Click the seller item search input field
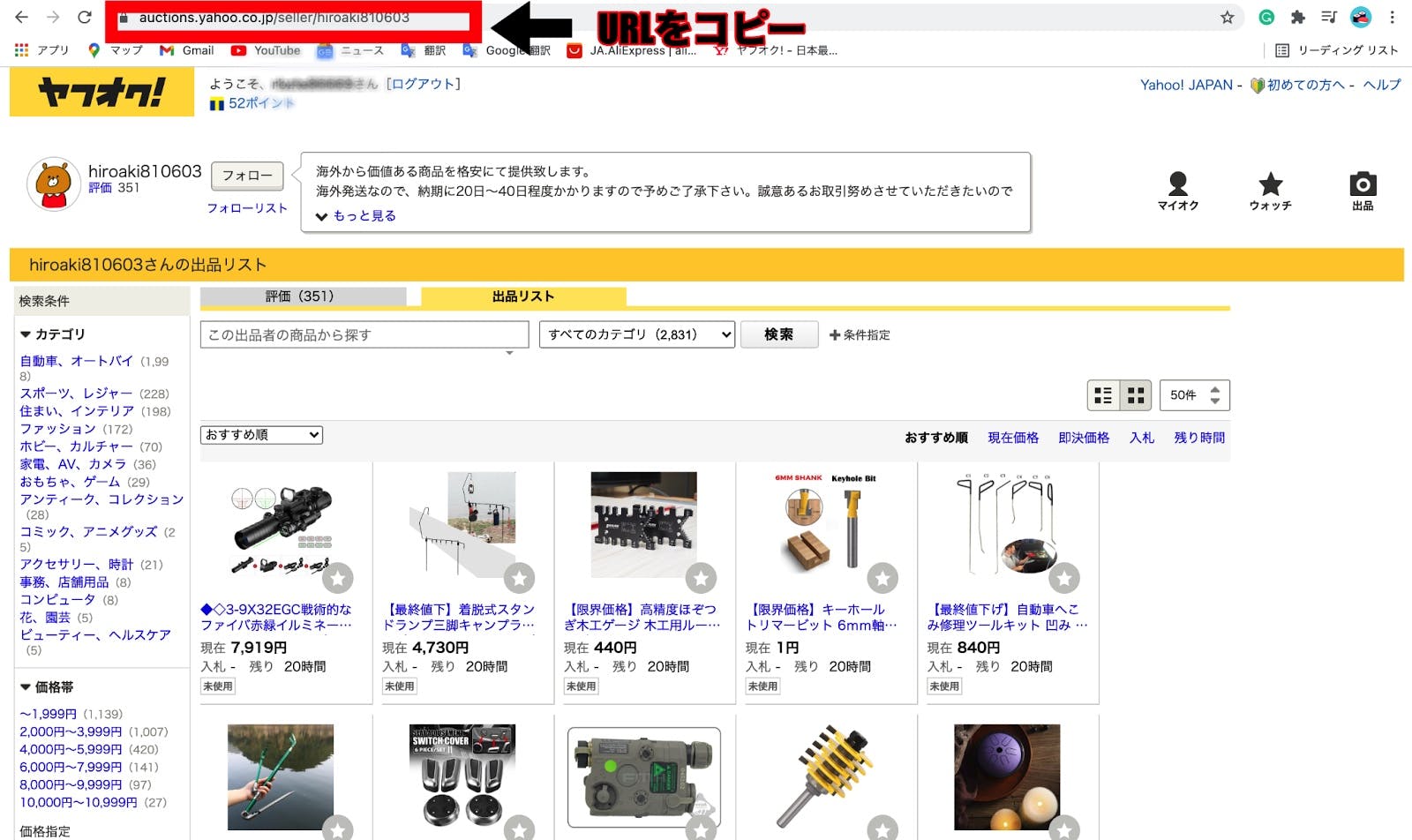 [x=364, y=334]
